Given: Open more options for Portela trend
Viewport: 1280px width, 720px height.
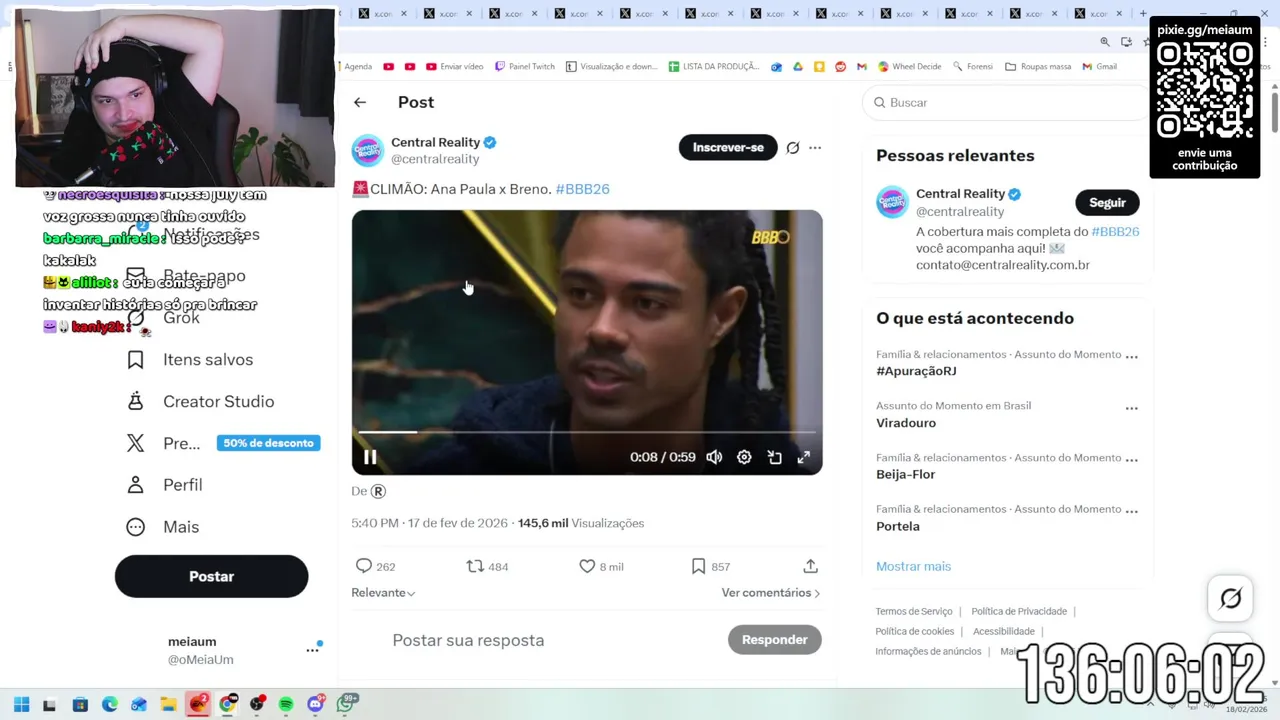Looking at the screenshot, I should [1131, 511].
